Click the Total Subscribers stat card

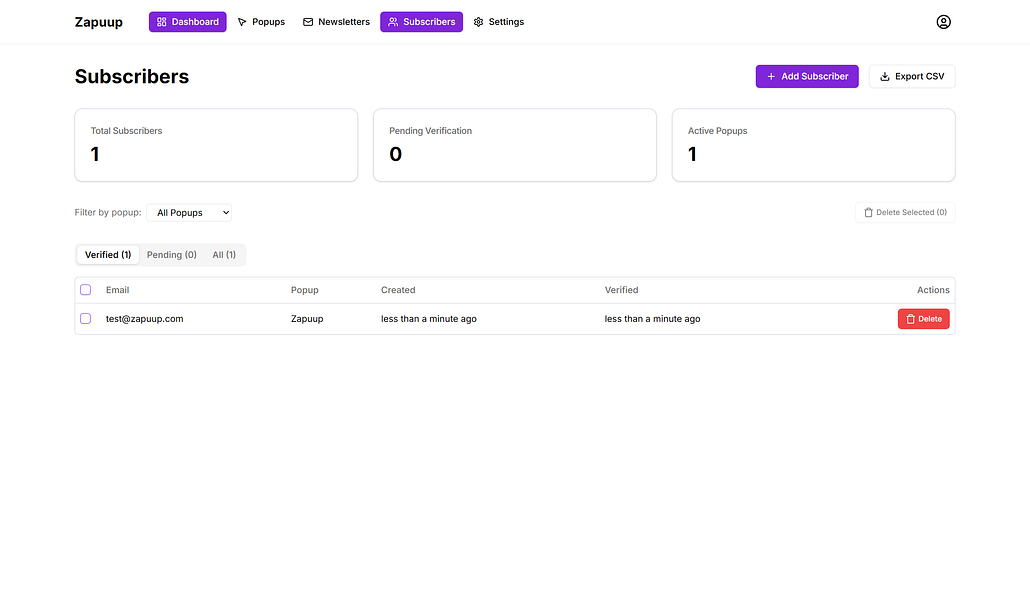(x=216, y=145)
